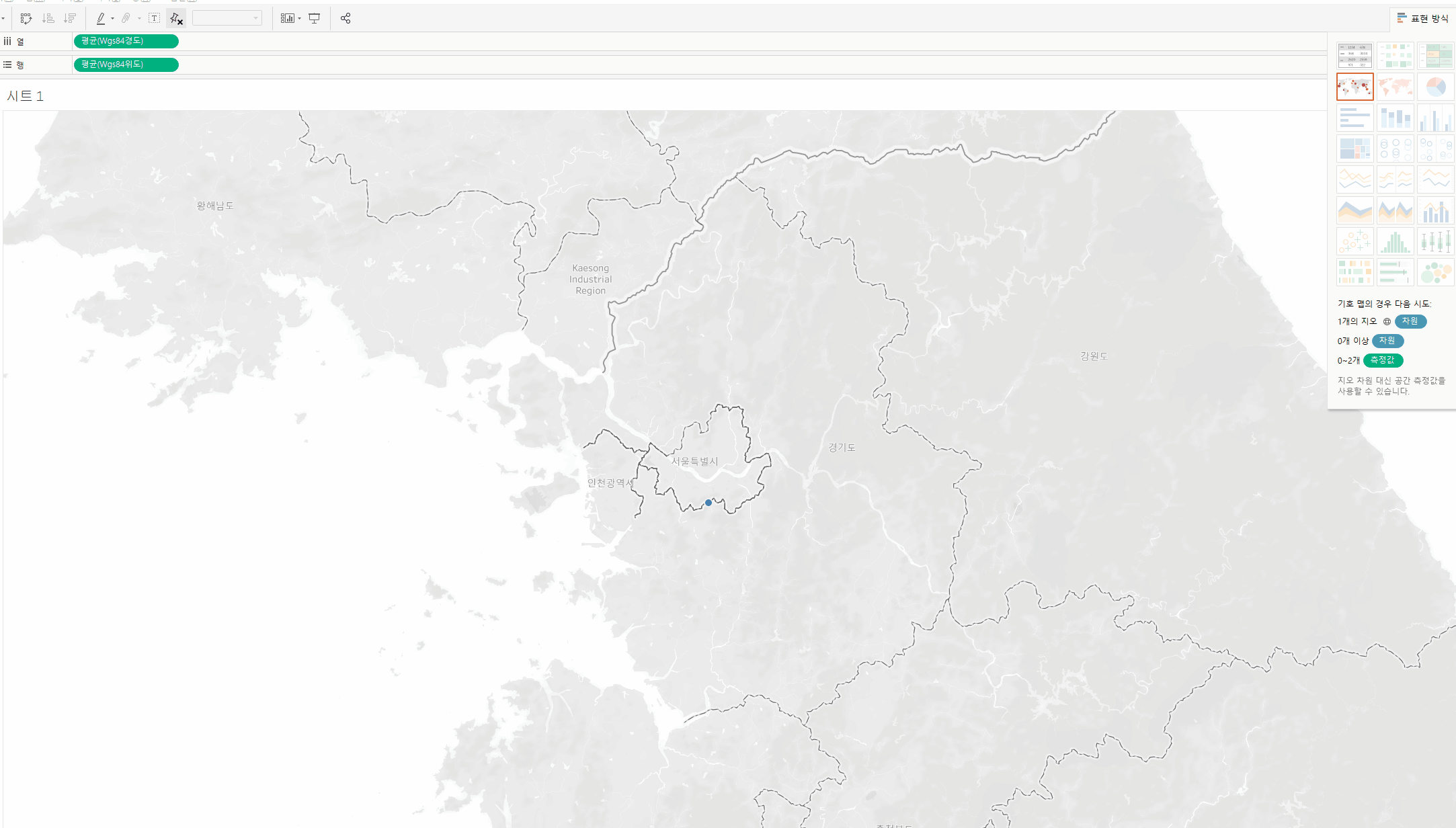
Task: Click the swap rows and columns icon
Action: tap(26, 18)
